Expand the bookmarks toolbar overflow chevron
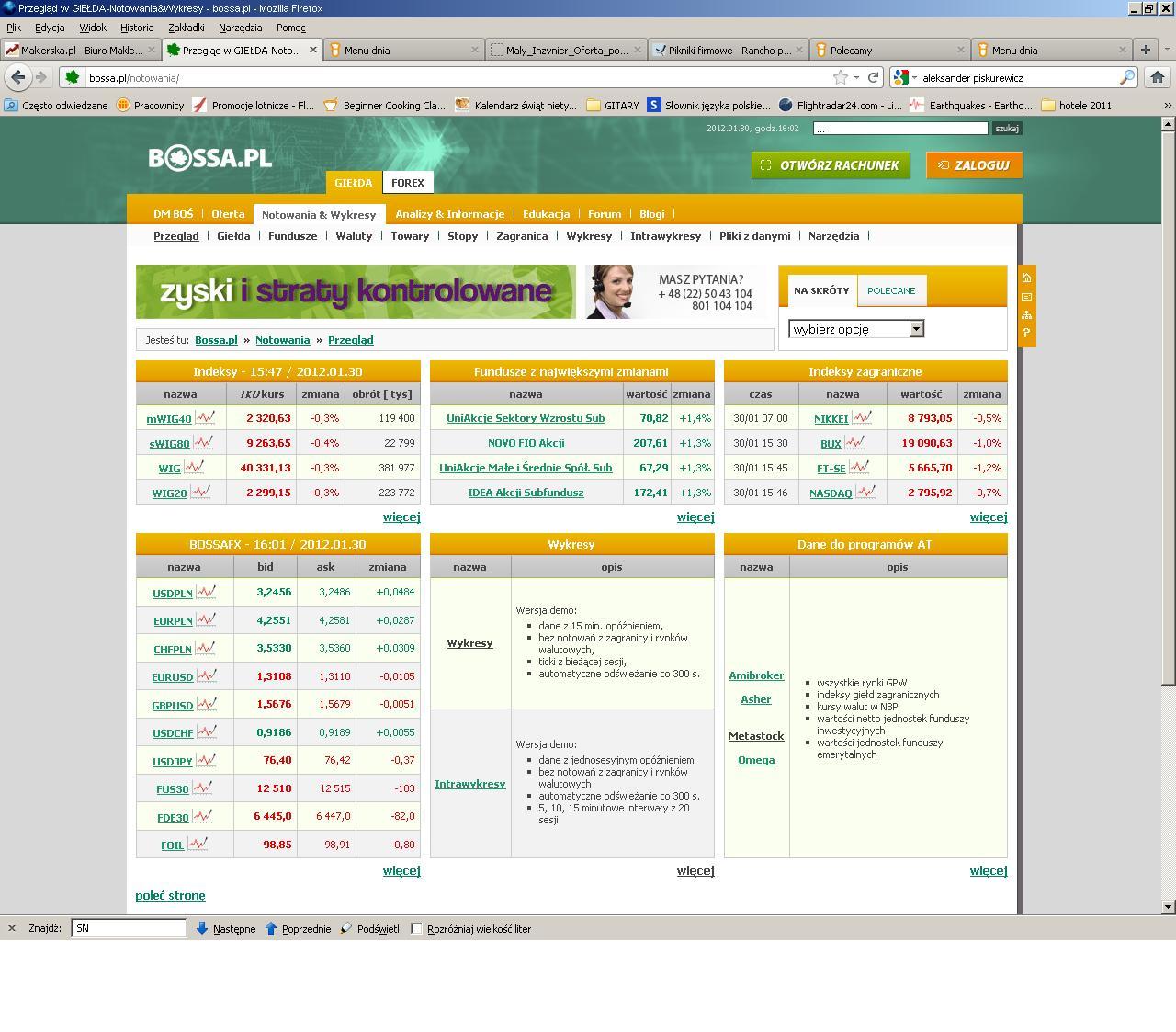The width and height of the screenshot is (1176, 1032). click(1168, 105)
